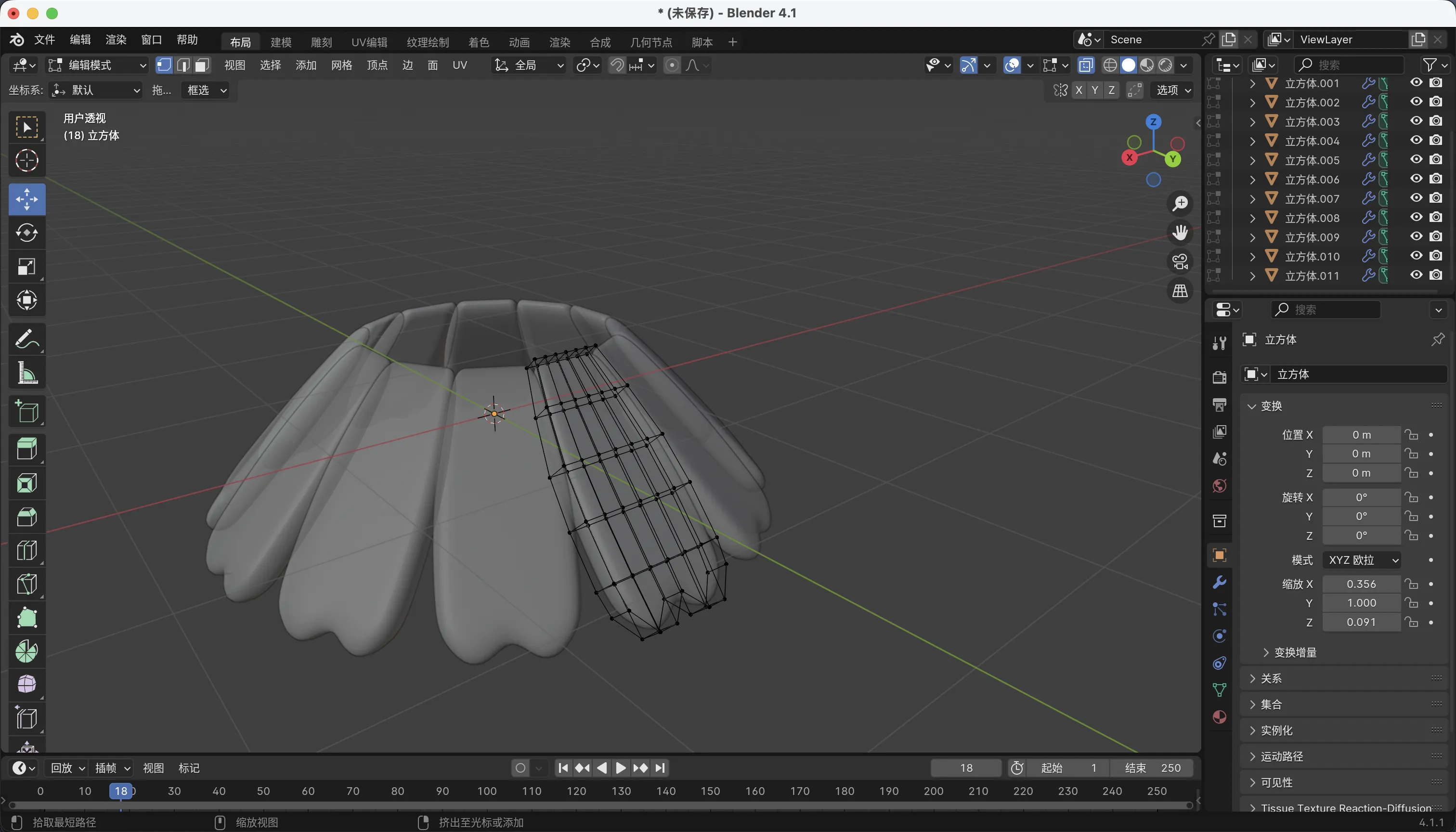Toggle camera view in viewport

pos(1180,262)
